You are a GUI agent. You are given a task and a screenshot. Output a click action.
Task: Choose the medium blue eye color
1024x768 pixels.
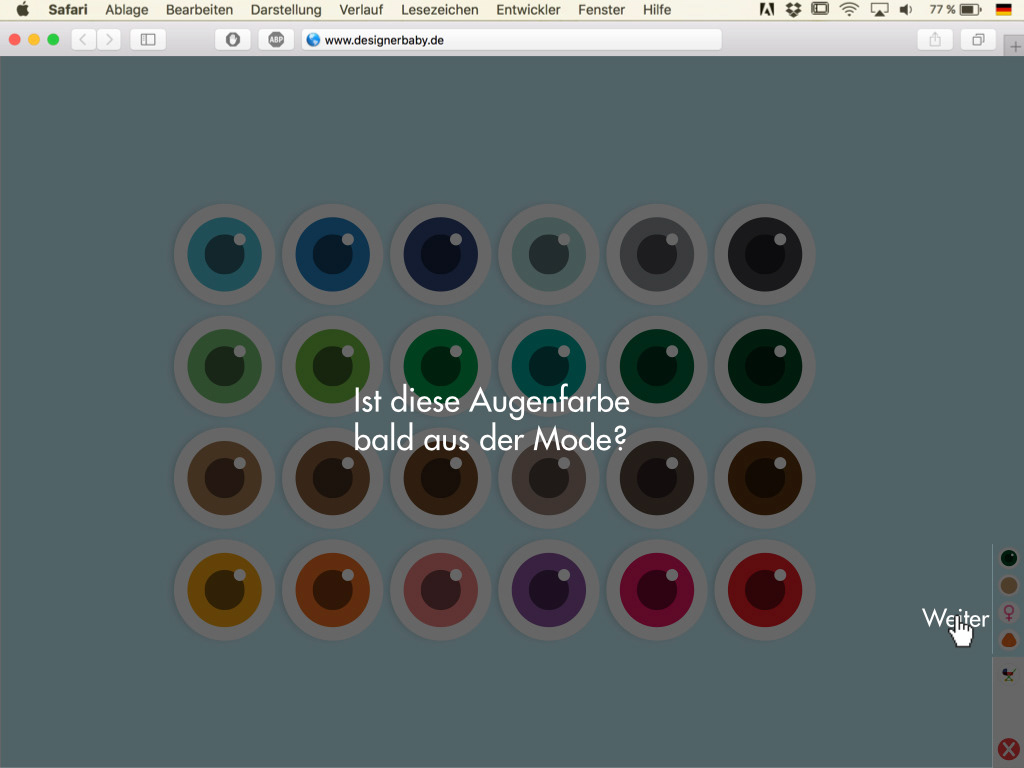tap(332, 254)
